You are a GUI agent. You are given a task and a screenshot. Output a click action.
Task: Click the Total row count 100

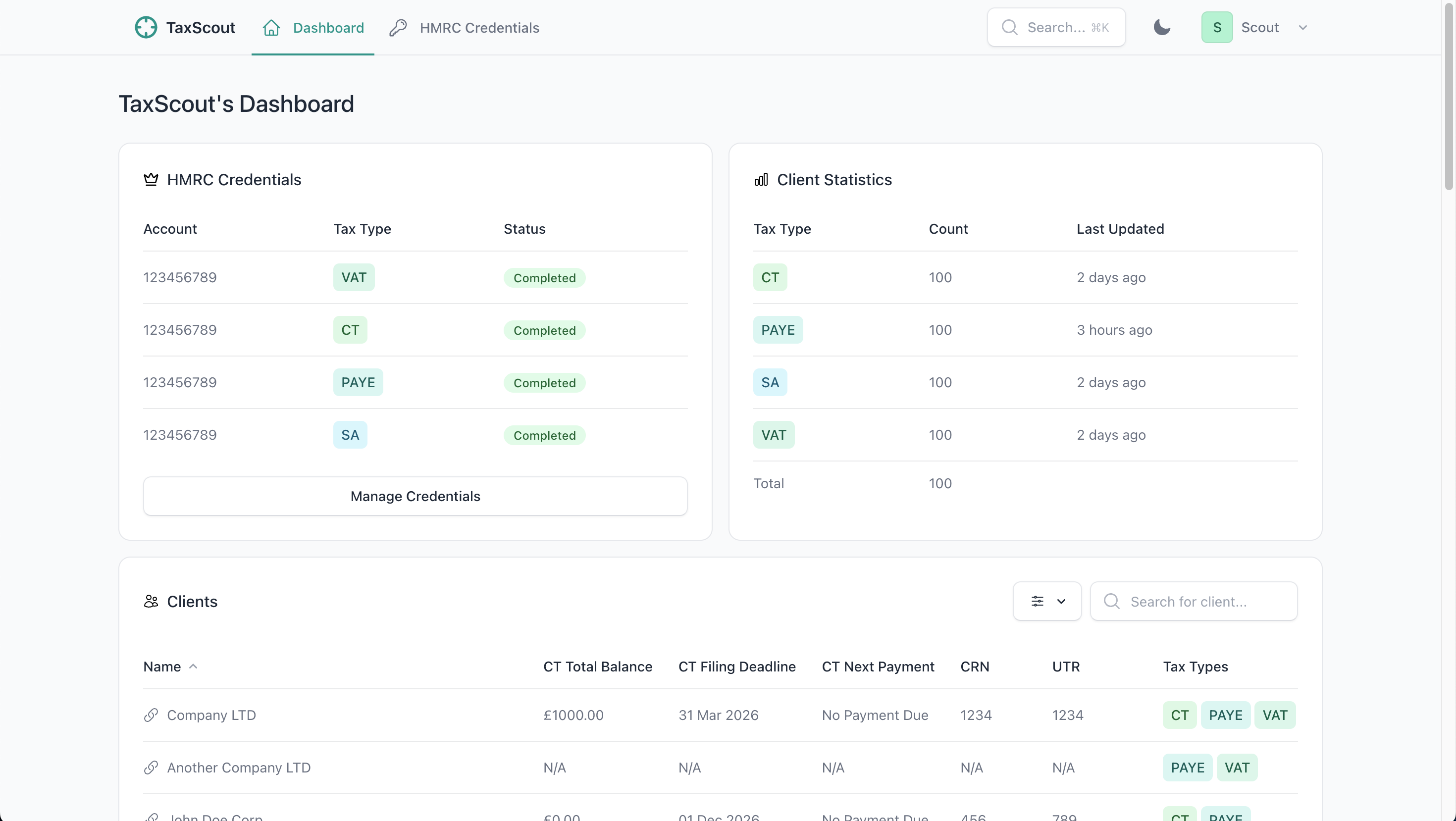pyautogui.click(x=940, y=483)
